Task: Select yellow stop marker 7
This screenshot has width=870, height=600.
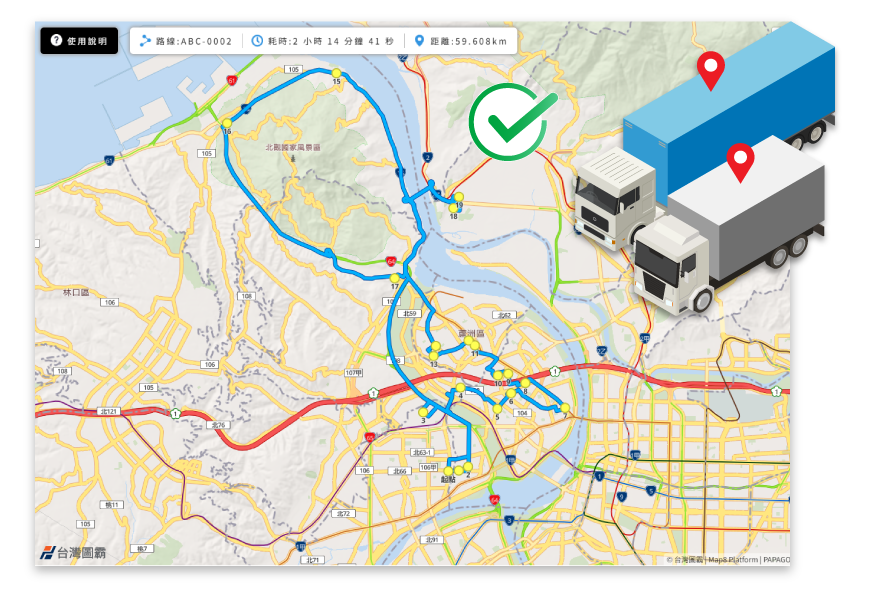Action: 565,408
